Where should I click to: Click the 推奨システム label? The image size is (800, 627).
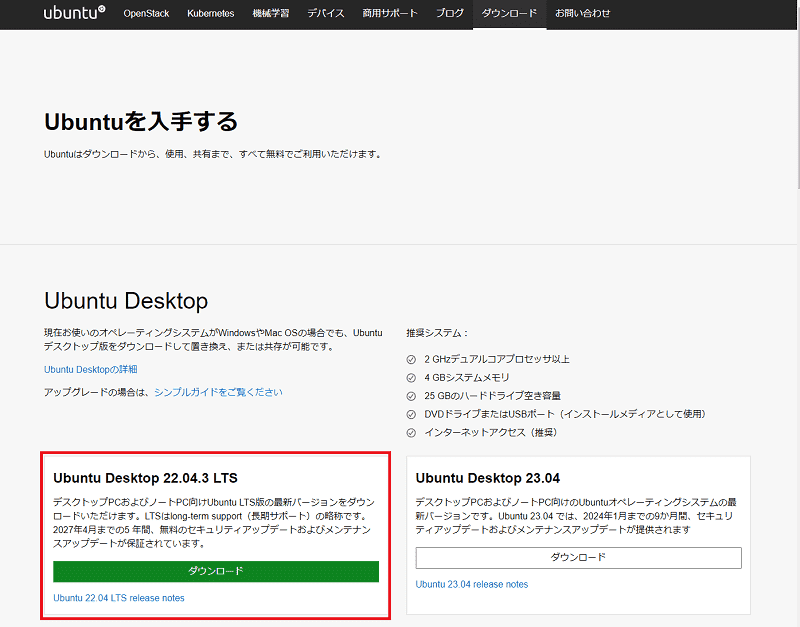(x=437, y=333)
